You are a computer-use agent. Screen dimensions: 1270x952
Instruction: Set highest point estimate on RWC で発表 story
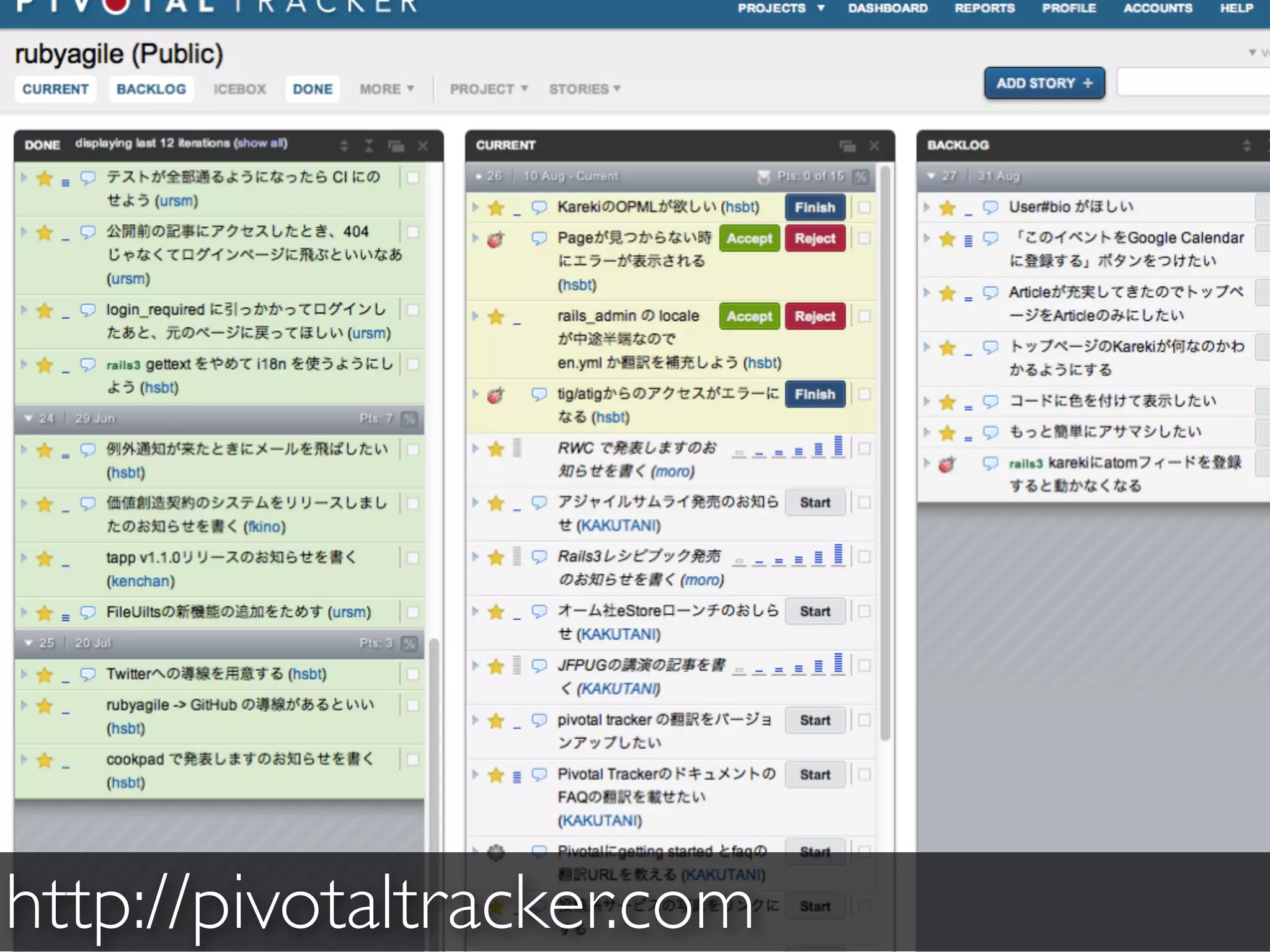click(x=838, y=446)
